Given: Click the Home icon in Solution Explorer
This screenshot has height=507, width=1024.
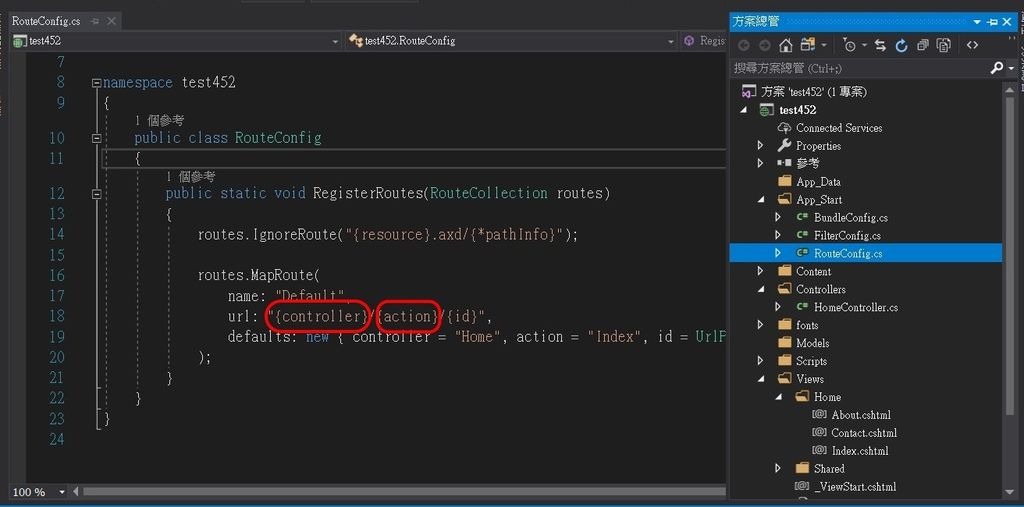Looking at the screenshot, I should [x=786, y=45].
